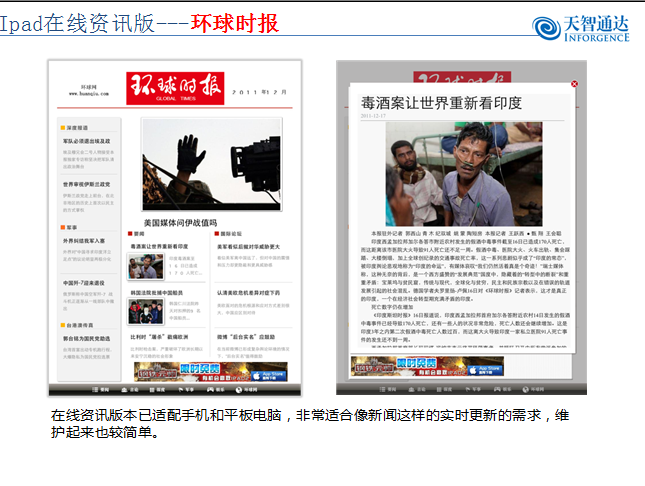Open story 认清美欧危机差异对症下药
Screen dimensions: 645x486
tap(248, 293)
